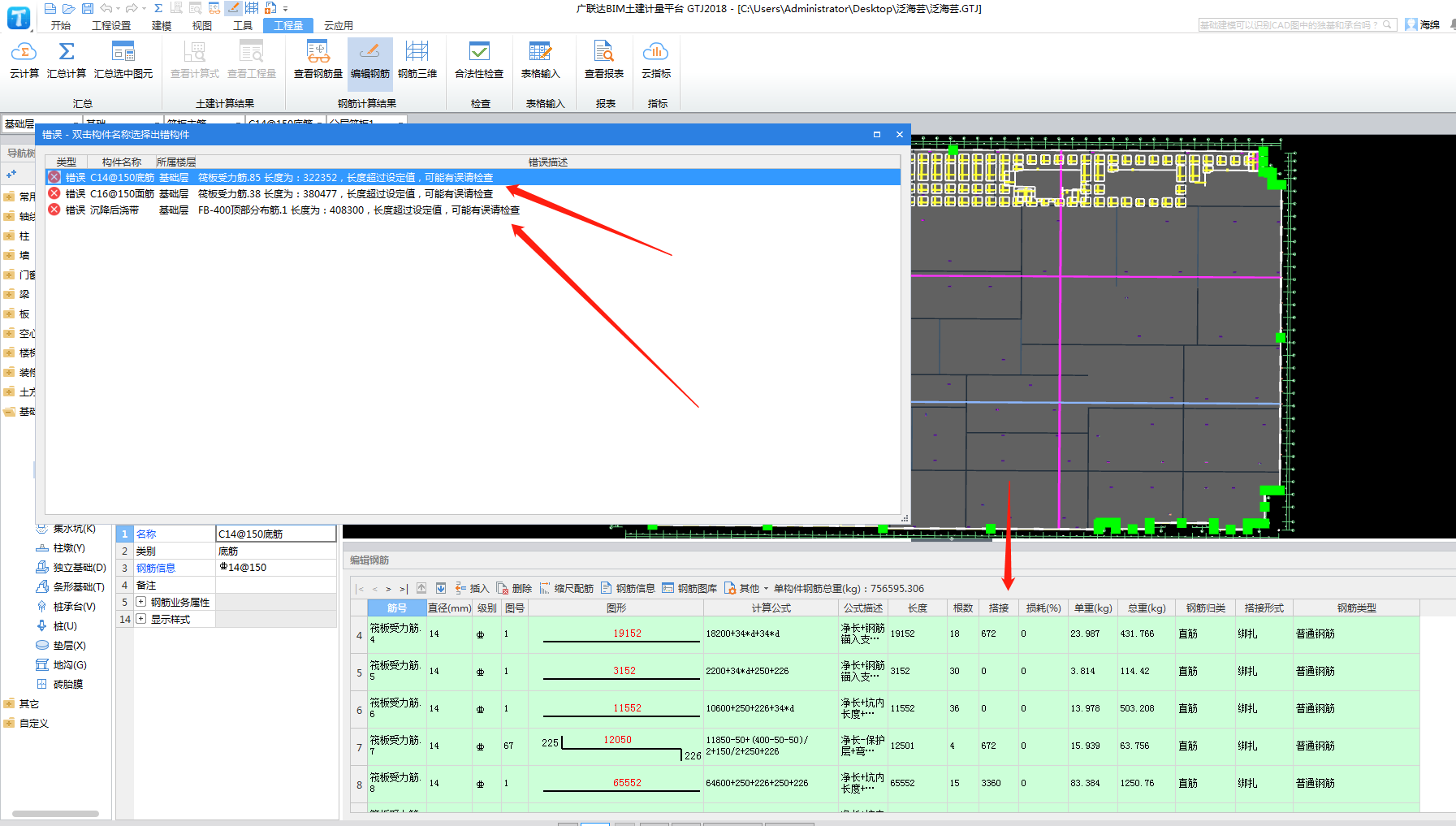This screenshot has width=1456, height=826.
Task: Run 汇总计算 summary calculation
Action: pyautogui.click(x=67, y=60)
